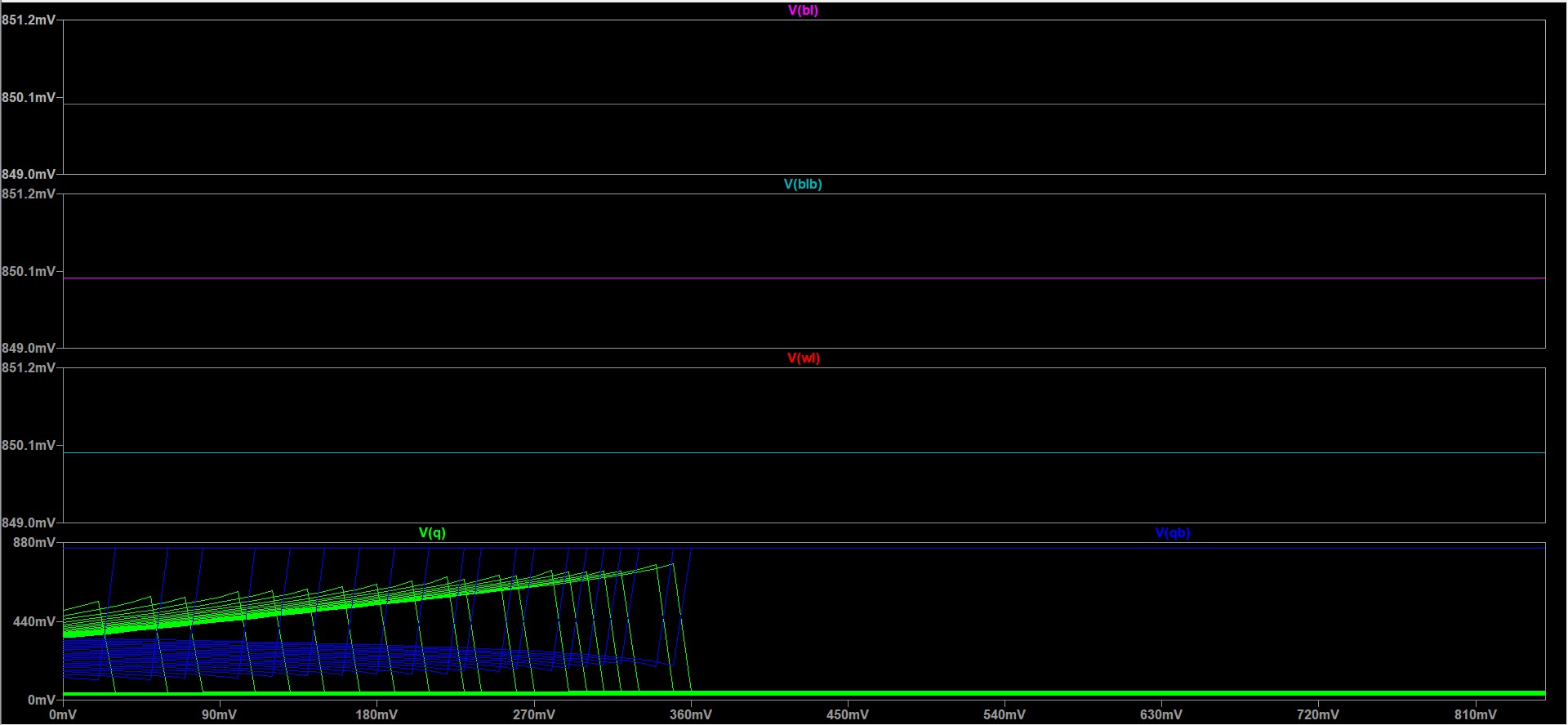Click the 810mV horizontal axis label
Image resolution: width=1568 pixels, height=725 pixels.
point(1475,715)
